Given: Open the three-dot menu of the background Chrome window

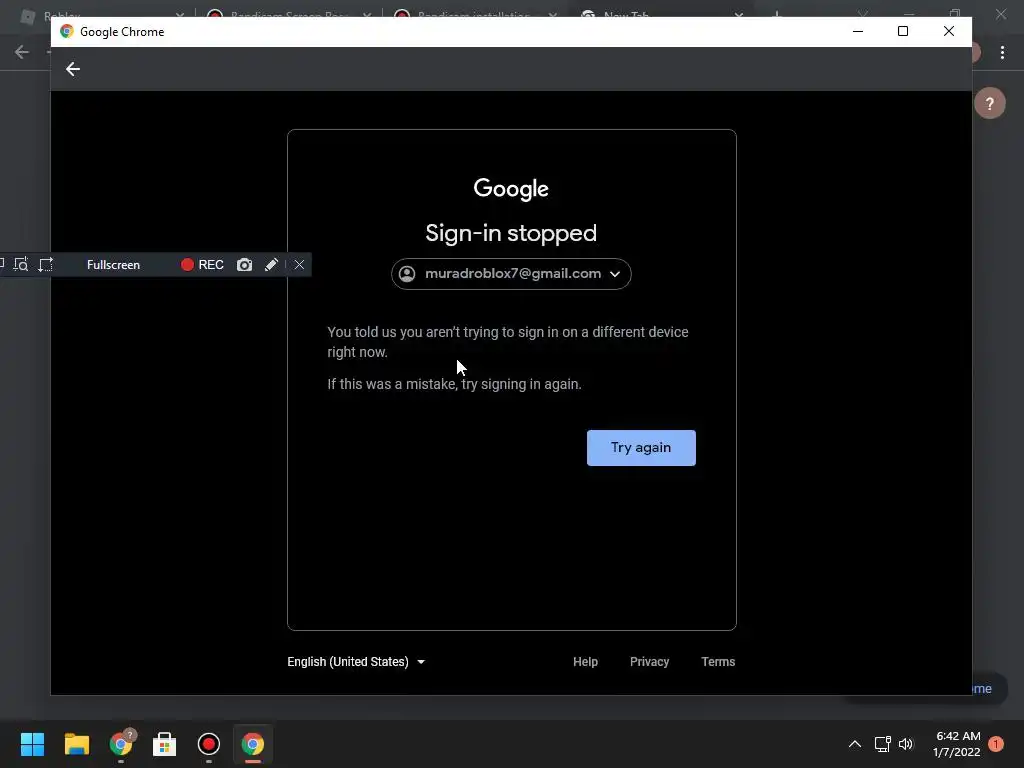Looking at the screenshot, I should [x=1002, y=52].
